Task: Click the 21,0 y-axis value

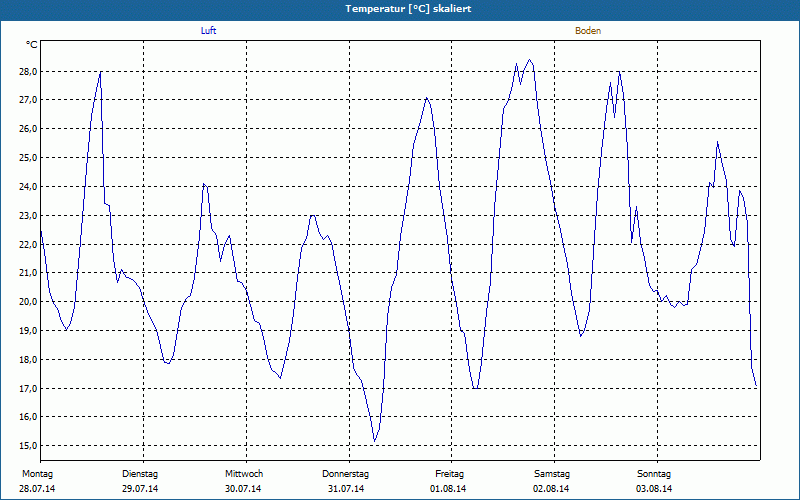Action: click(28, 273)
